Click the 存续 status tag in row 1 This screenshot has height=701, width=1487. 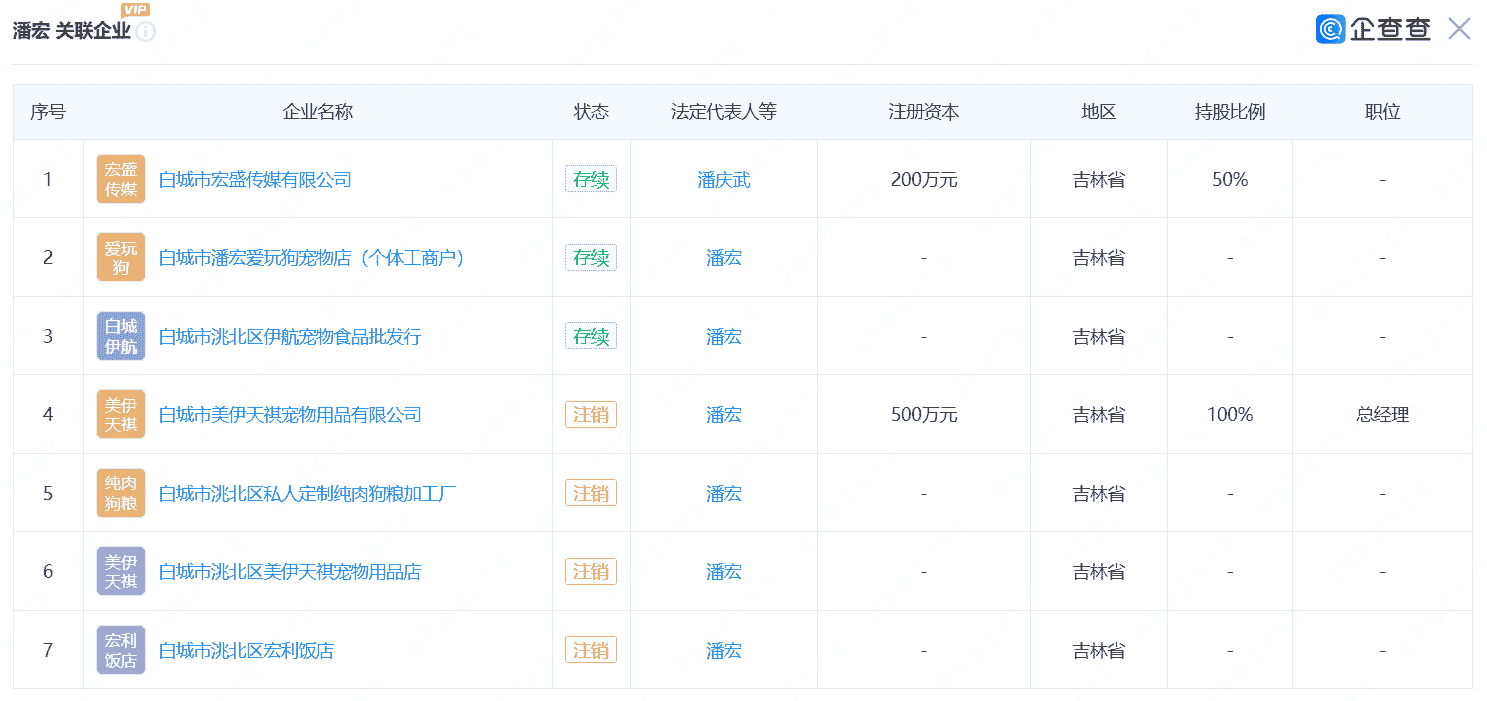pyautogui.click(x=591, y=180)
